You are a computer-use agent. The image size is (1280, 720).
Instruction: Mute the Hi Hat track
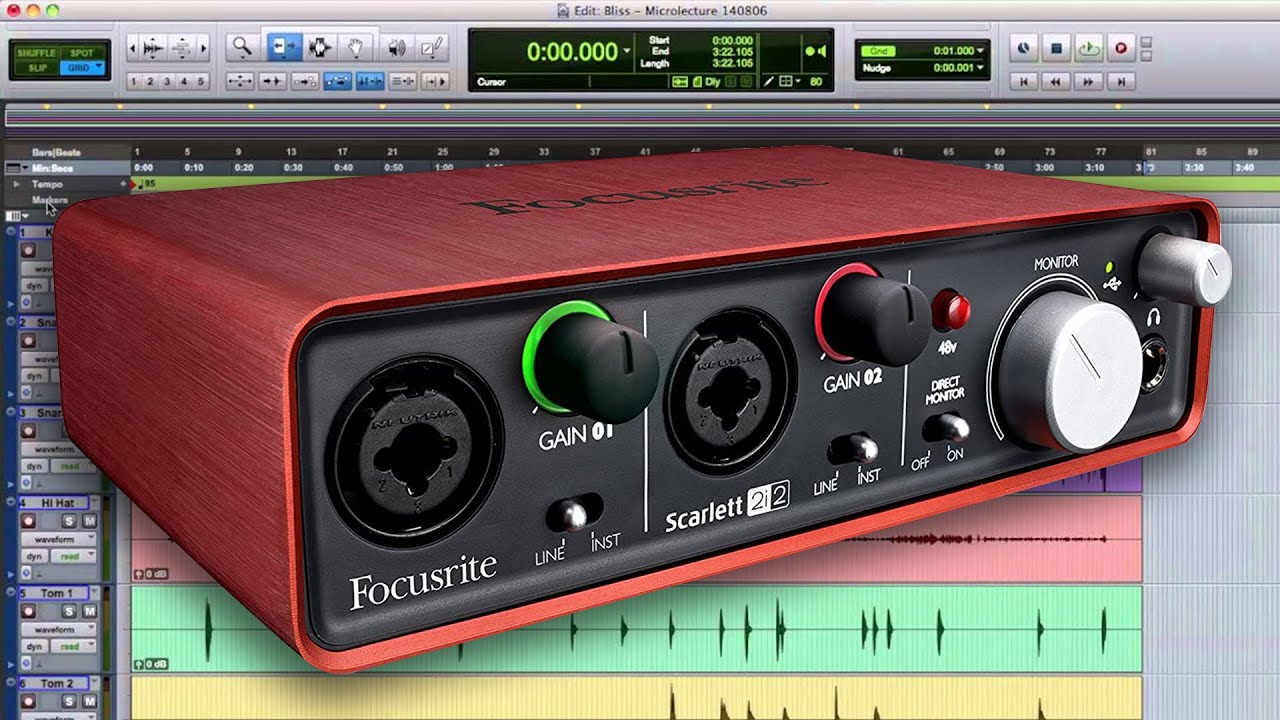coord(89,522)
